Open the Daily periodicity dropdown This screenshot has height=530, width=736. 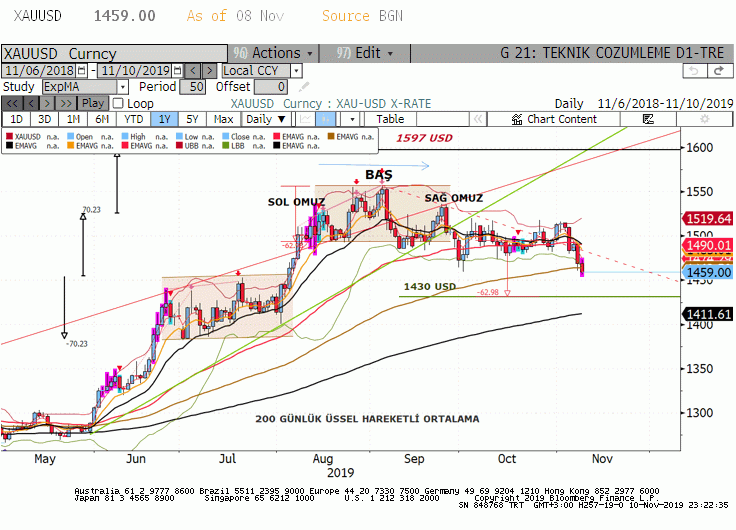pyautogui.click(x=266, y=119)
